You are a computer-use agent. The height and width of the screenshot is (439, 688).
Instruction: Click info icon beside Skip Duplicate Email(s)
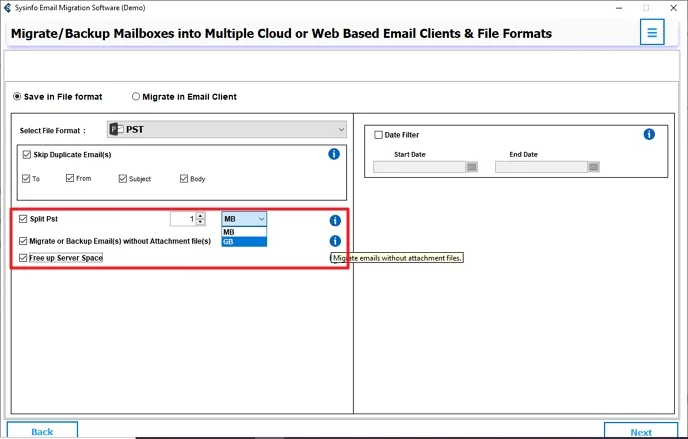[x=334, y=154]
